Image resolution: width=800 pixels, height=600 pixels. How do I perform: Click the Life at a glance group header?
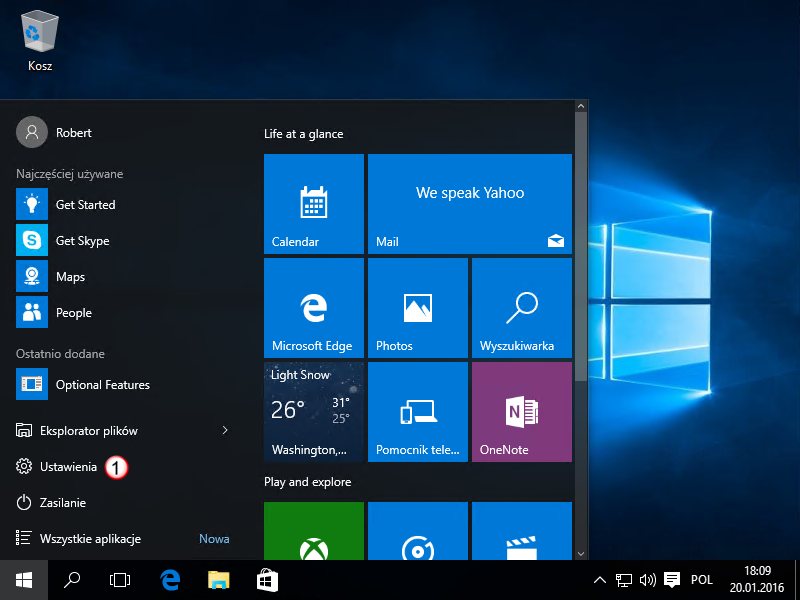[304, 134]
